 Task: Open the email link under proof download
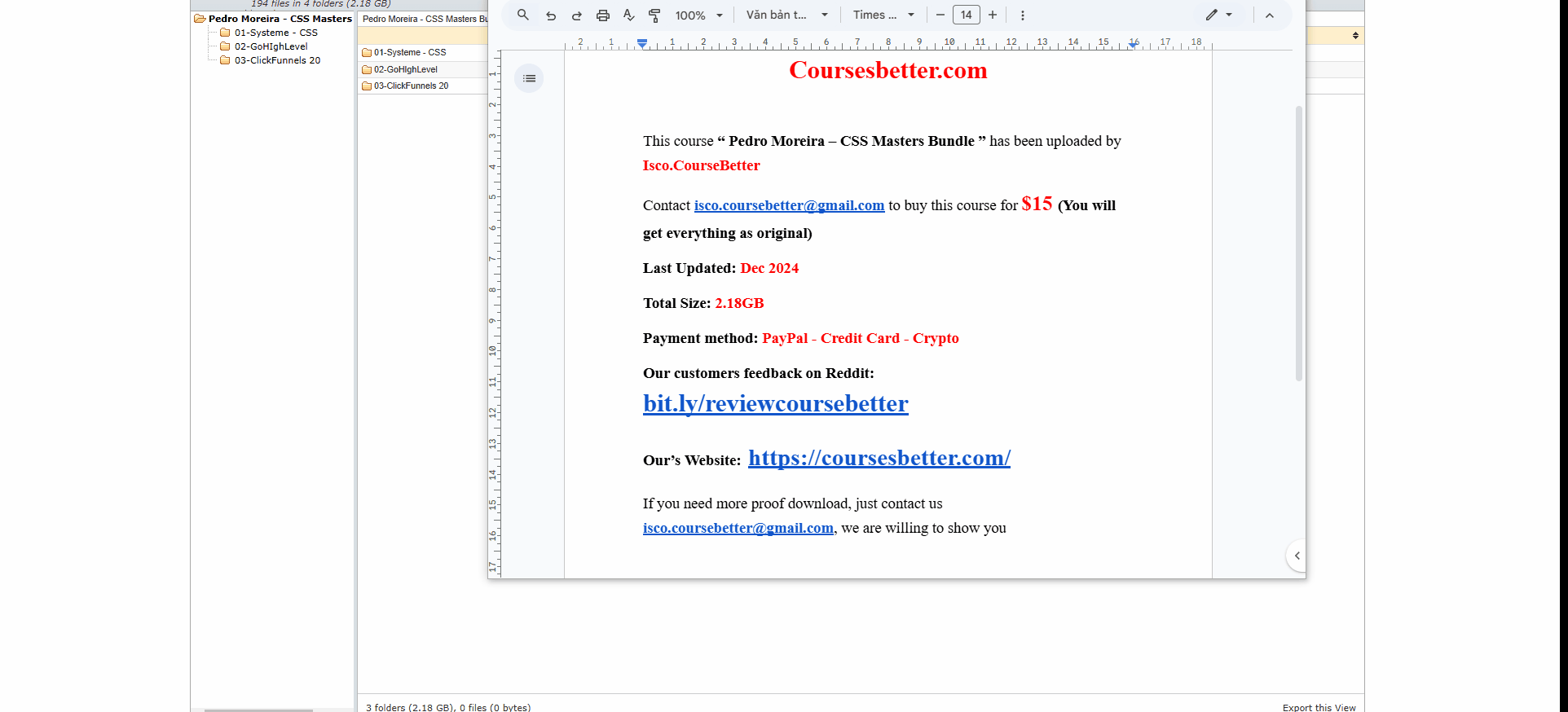738,528
